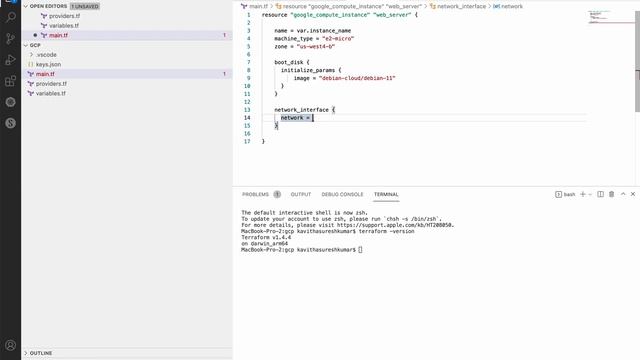
Task: Click the "1 unsaved" badge
Action: tap(85, 7)
